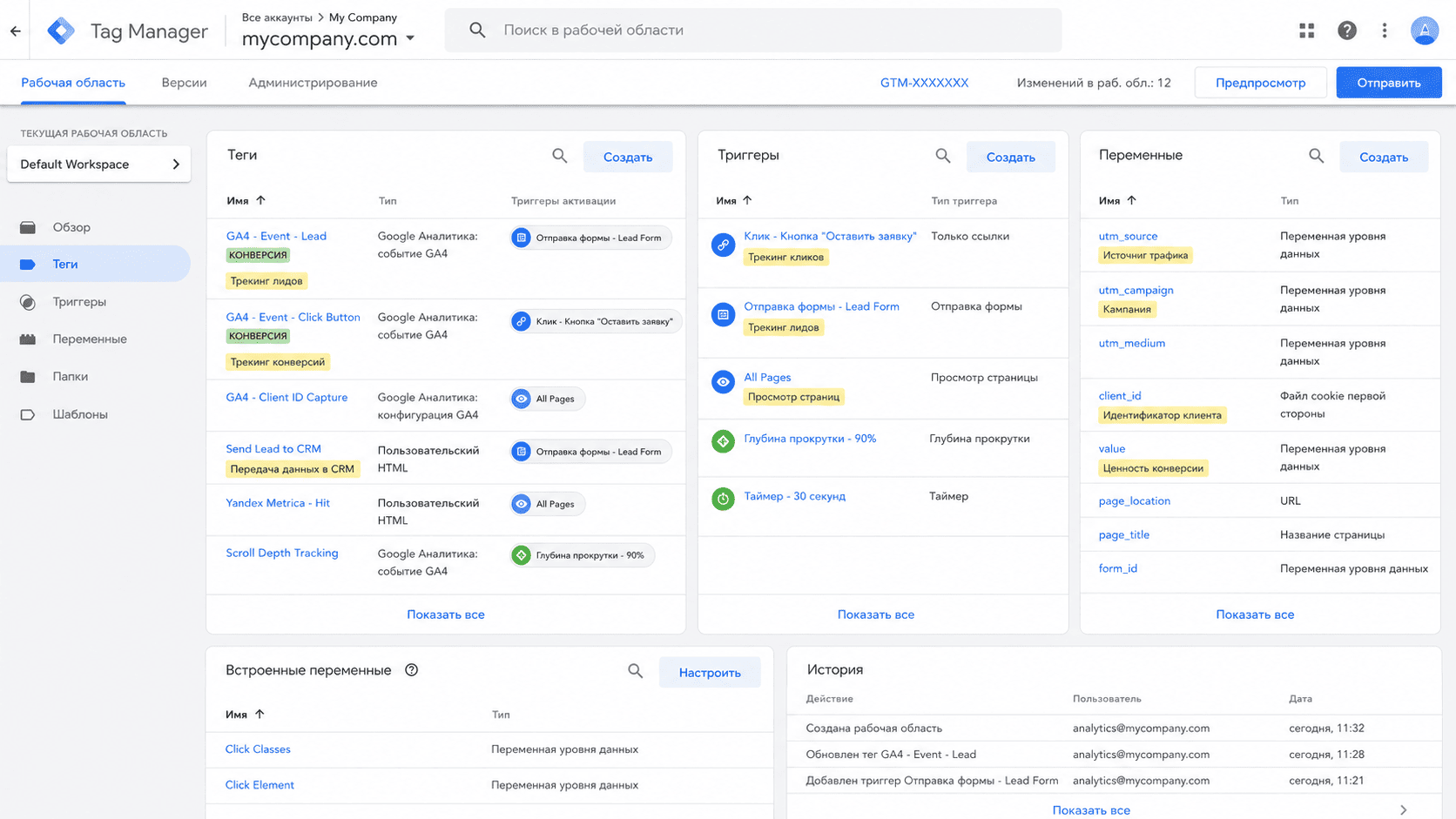Click Шаблоны sidebar icon
This screenshot has width=1456, height=819.
click(x=28, y=414)
